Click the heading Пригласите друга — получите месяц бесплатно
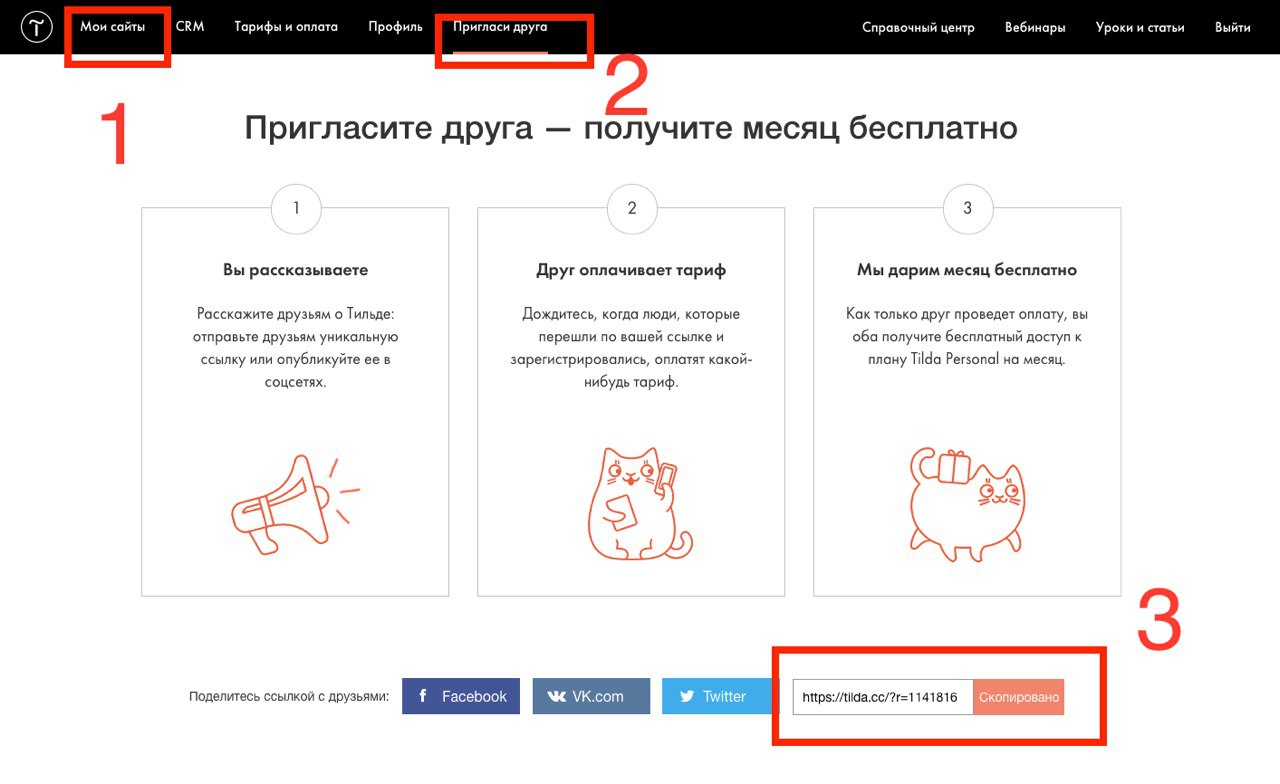1280x784 pixels. tap(631, 128)
